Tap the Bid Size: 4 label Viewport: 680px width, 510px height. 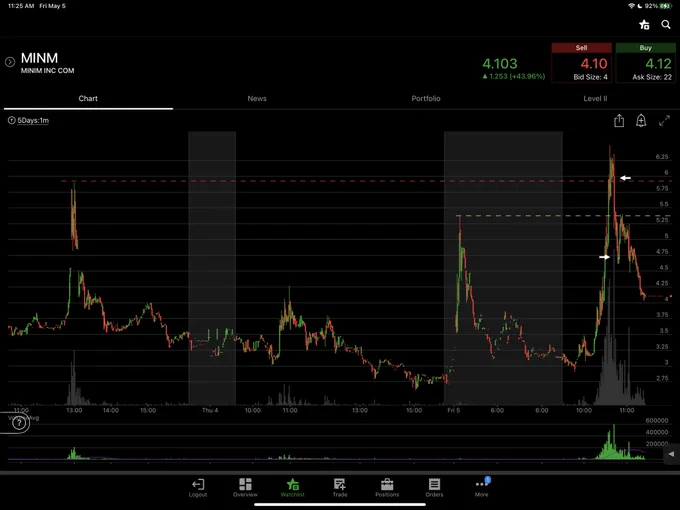pos(590,77)
